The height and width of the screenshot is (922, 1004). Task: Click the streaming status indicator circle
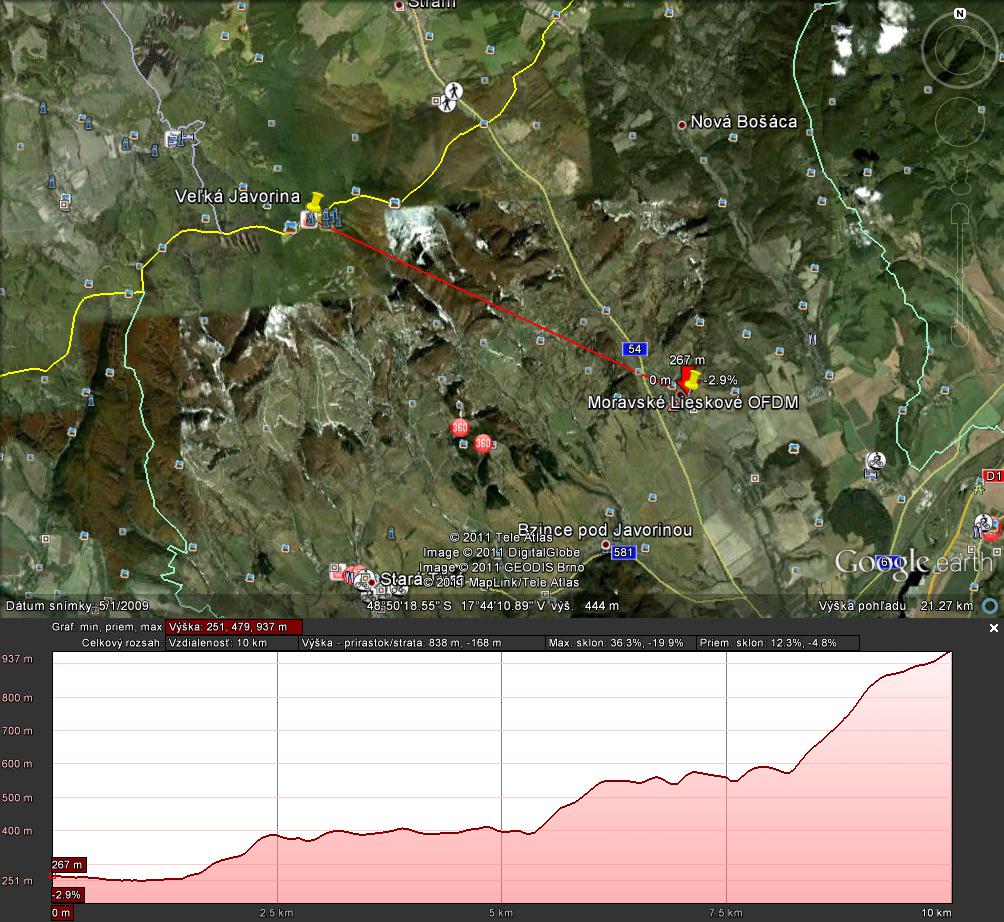(988, 605)
